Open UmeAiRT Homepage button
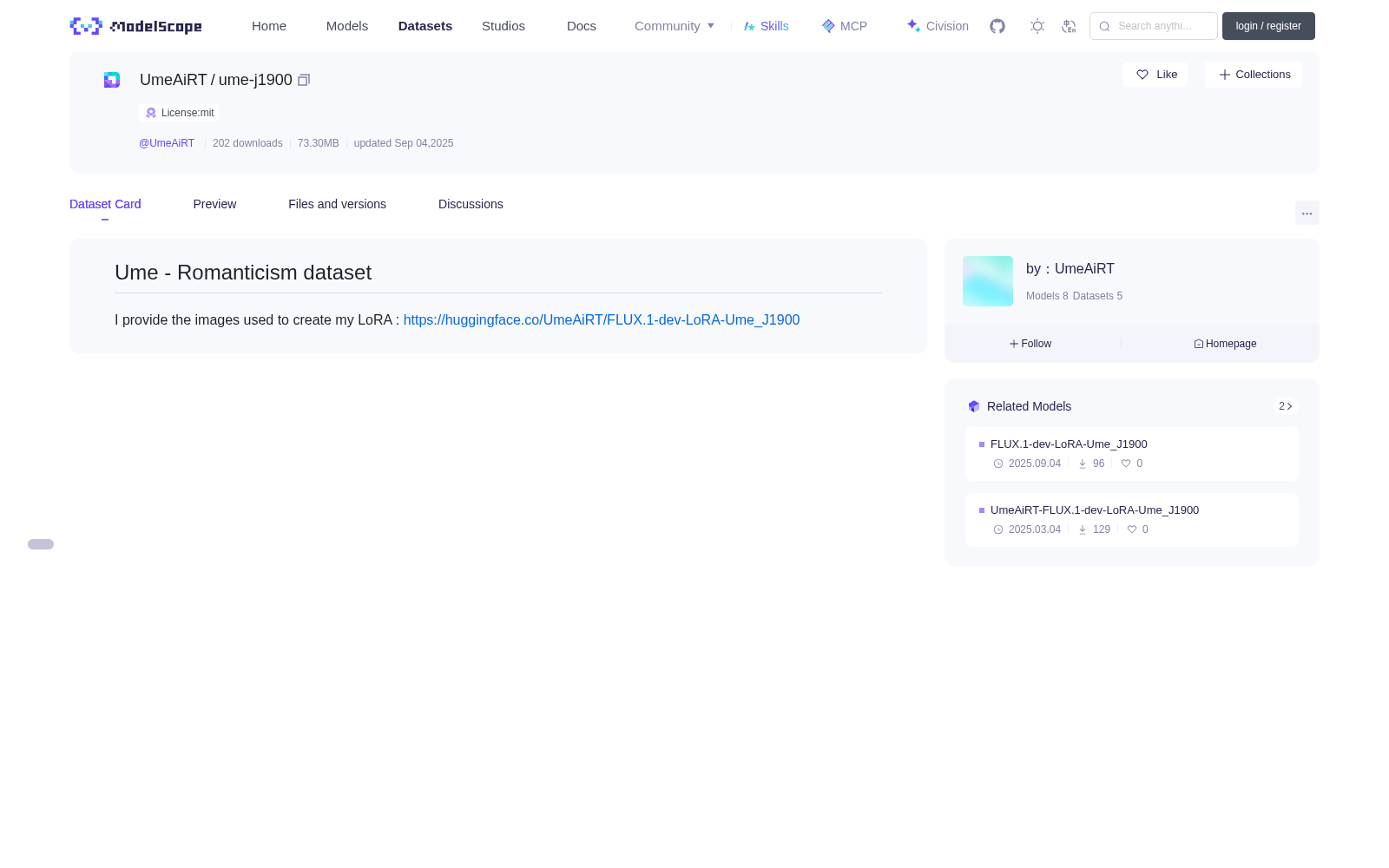 (x=1225, y=344)
